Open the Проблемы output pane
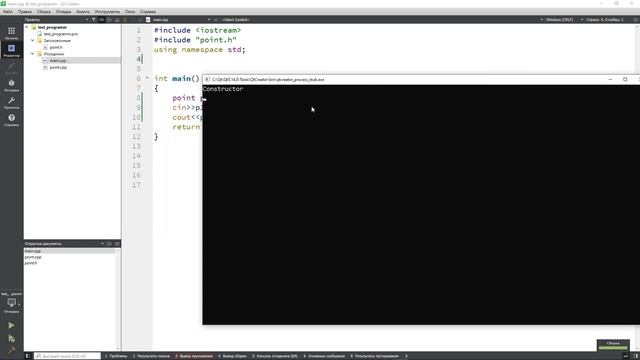The height and width of the screenshot is (360, 640). pyautogui.click(x=117, y=356)
